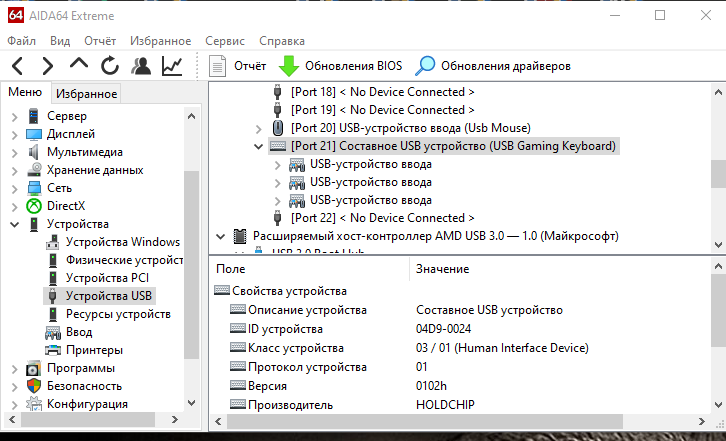The width and height of the screenshot is (726, 441).
Task: Select the Сеть network icon
Action: click(34, 188)
